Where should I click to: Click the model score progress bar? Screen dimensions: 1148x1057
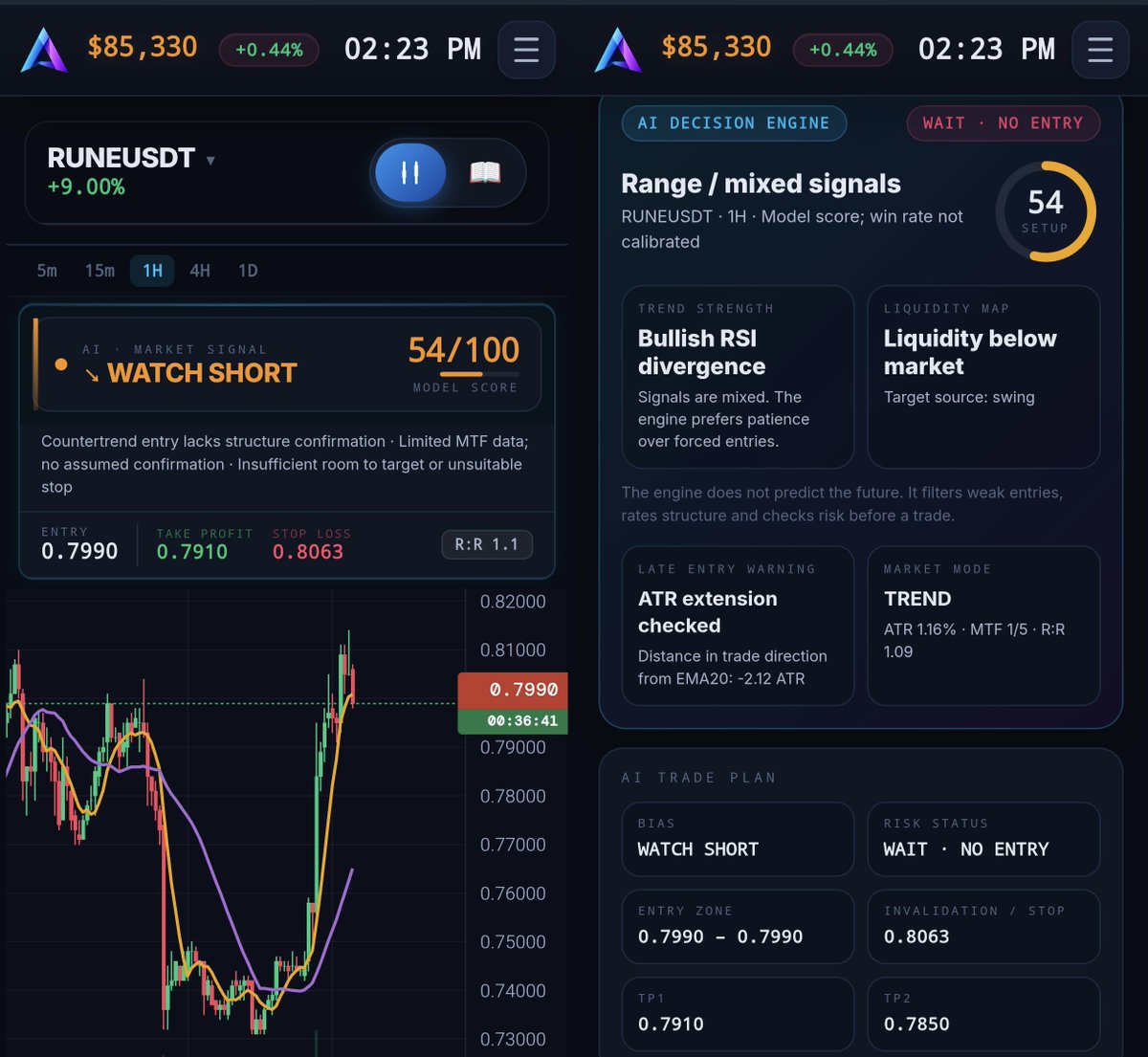point(478,374)
